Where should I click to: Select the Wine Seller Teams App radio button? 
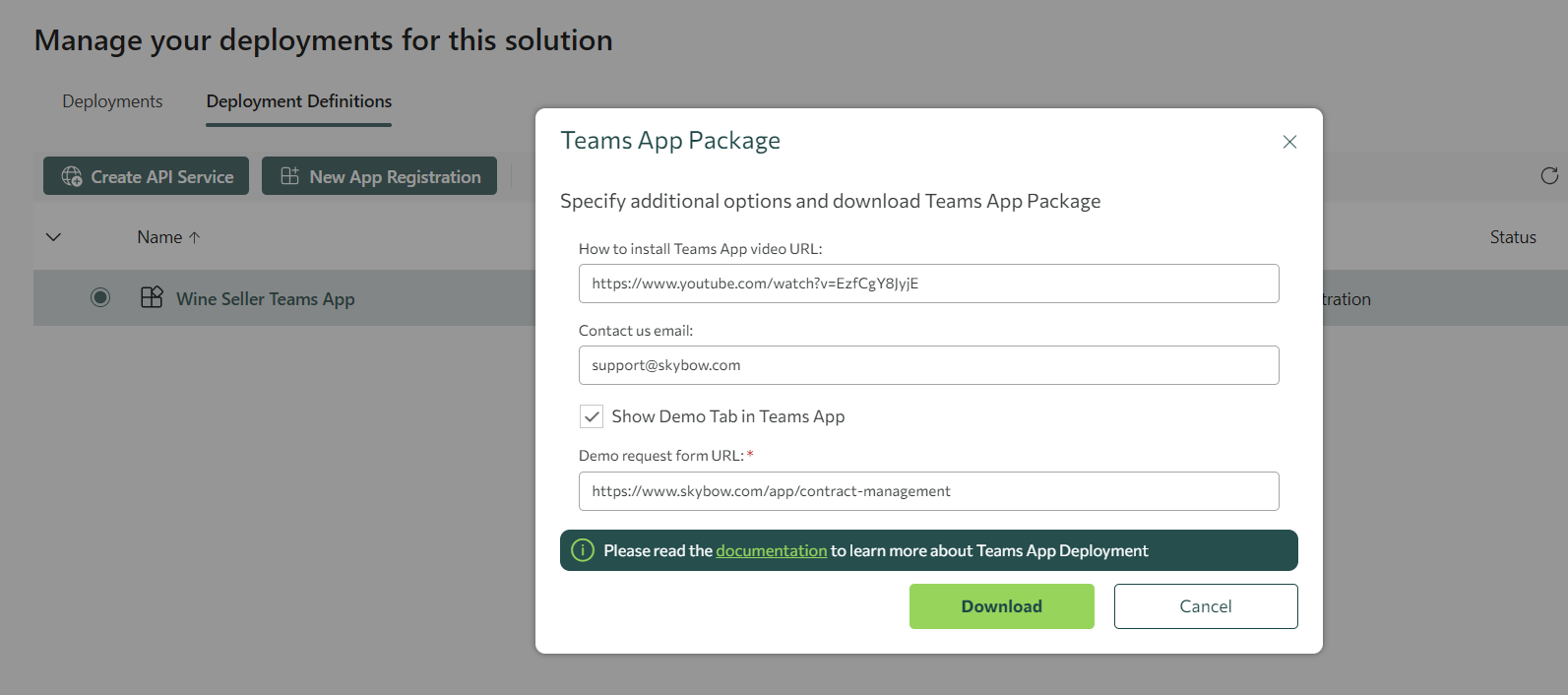pyautogui.click(x=100, y=297)
